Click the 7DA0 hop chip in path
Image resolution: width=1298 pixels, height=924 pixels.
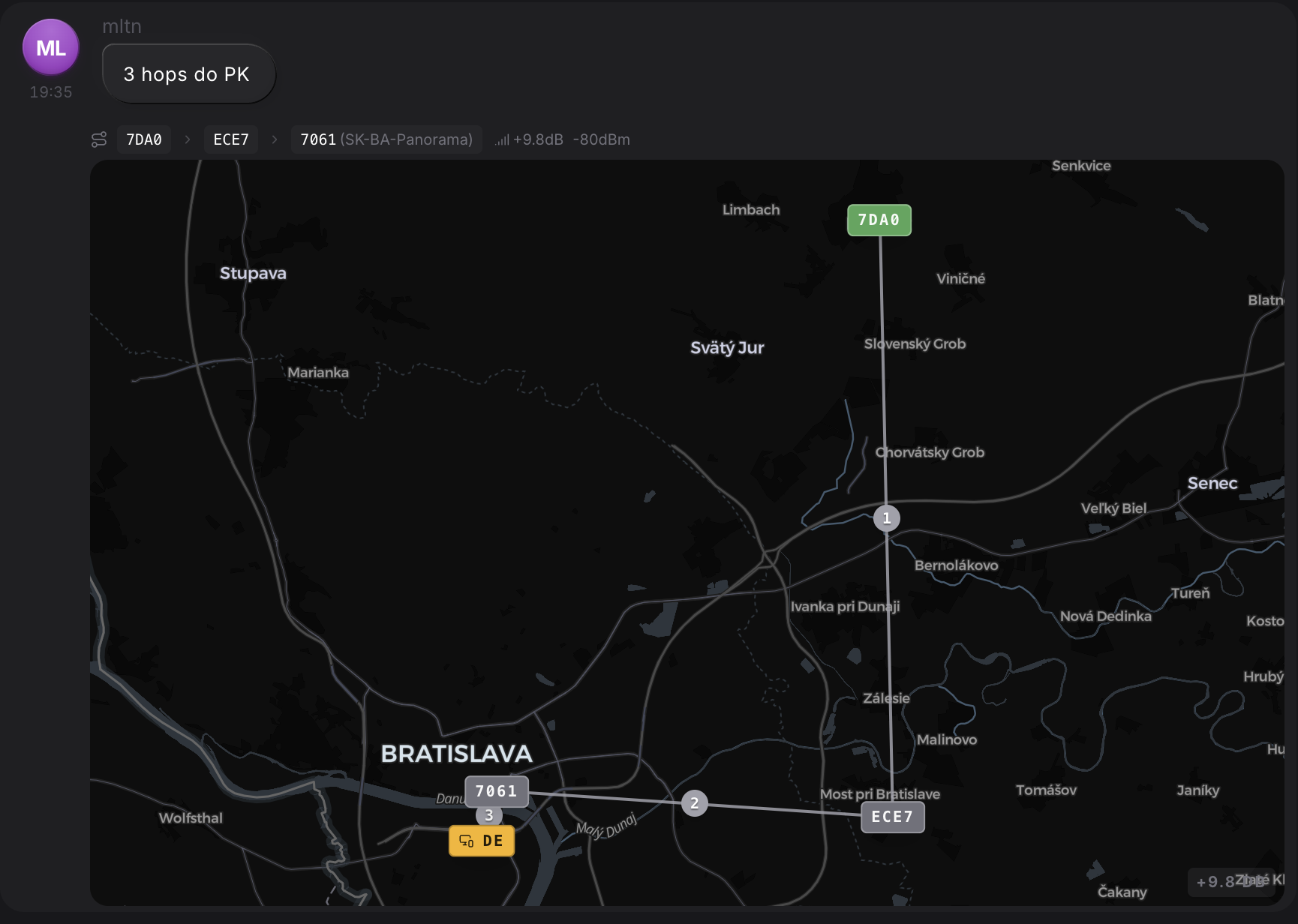[x=144, y=139]
